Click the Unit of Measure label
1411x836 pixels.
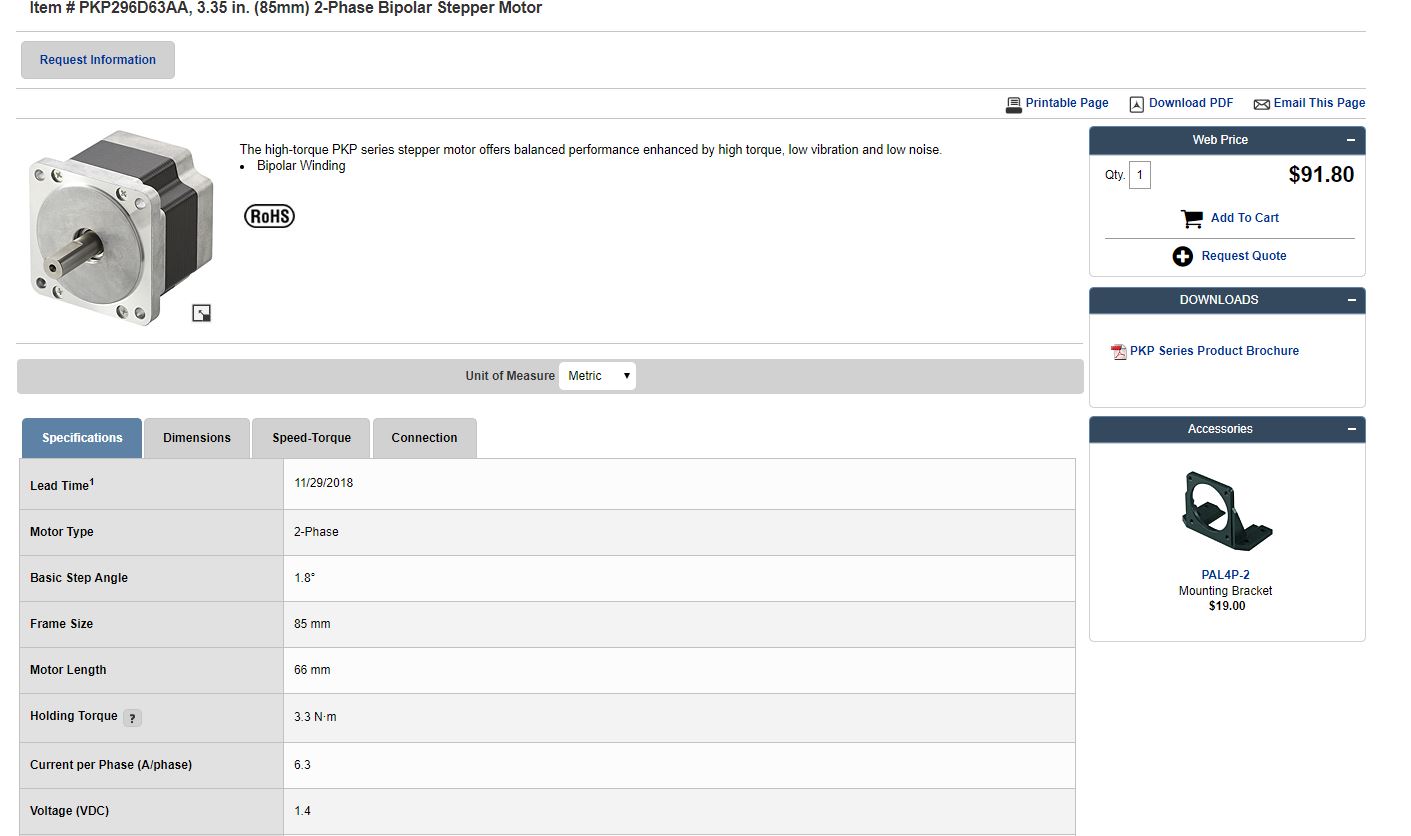pos(510,376)
